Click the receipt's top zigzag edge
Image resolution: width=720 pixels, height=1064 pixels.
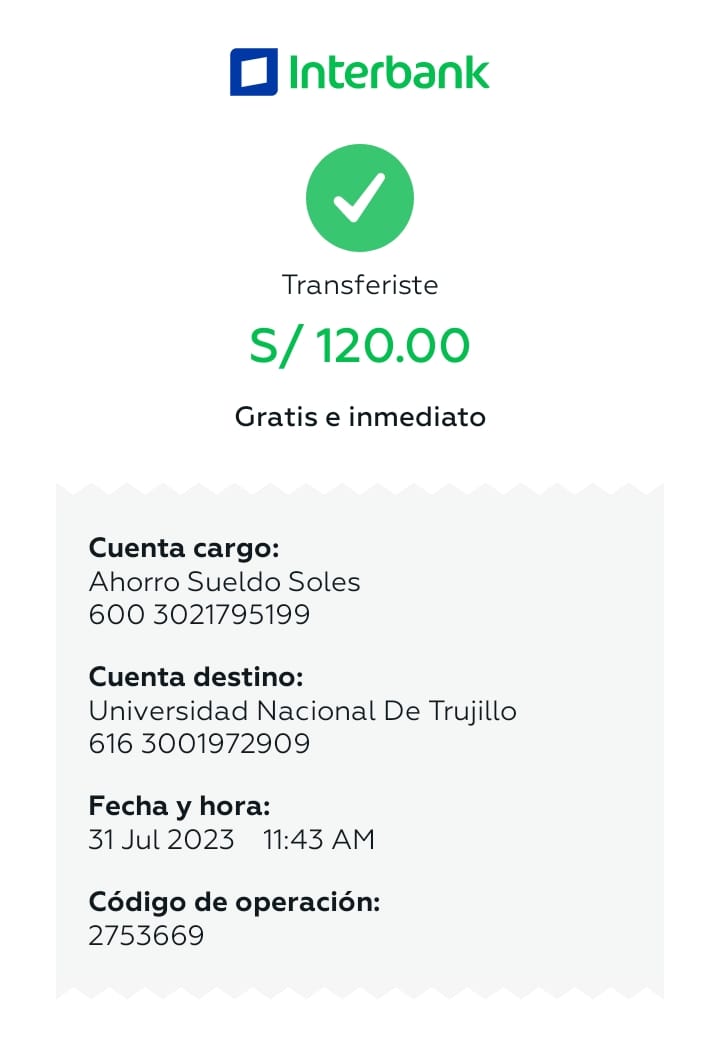(x=360, y=489)
